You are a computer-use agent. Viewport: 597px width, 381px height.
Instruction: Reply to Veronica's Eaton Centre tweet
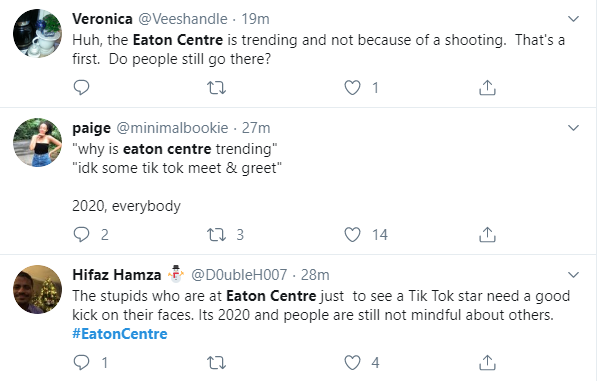tap(81, 88)
